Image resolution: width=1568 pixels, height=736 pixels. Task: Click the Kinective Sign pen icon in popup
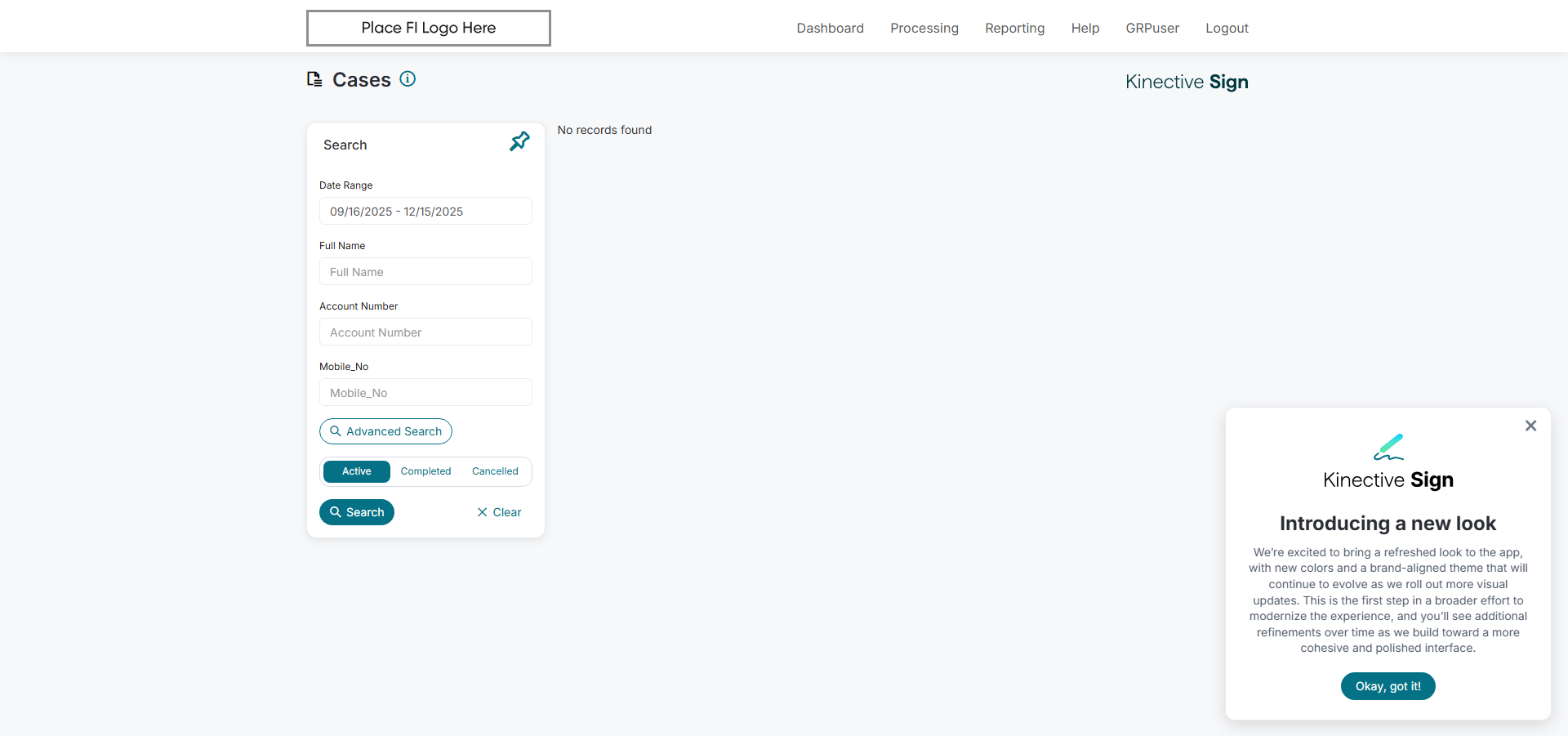tap(1388, 447)
